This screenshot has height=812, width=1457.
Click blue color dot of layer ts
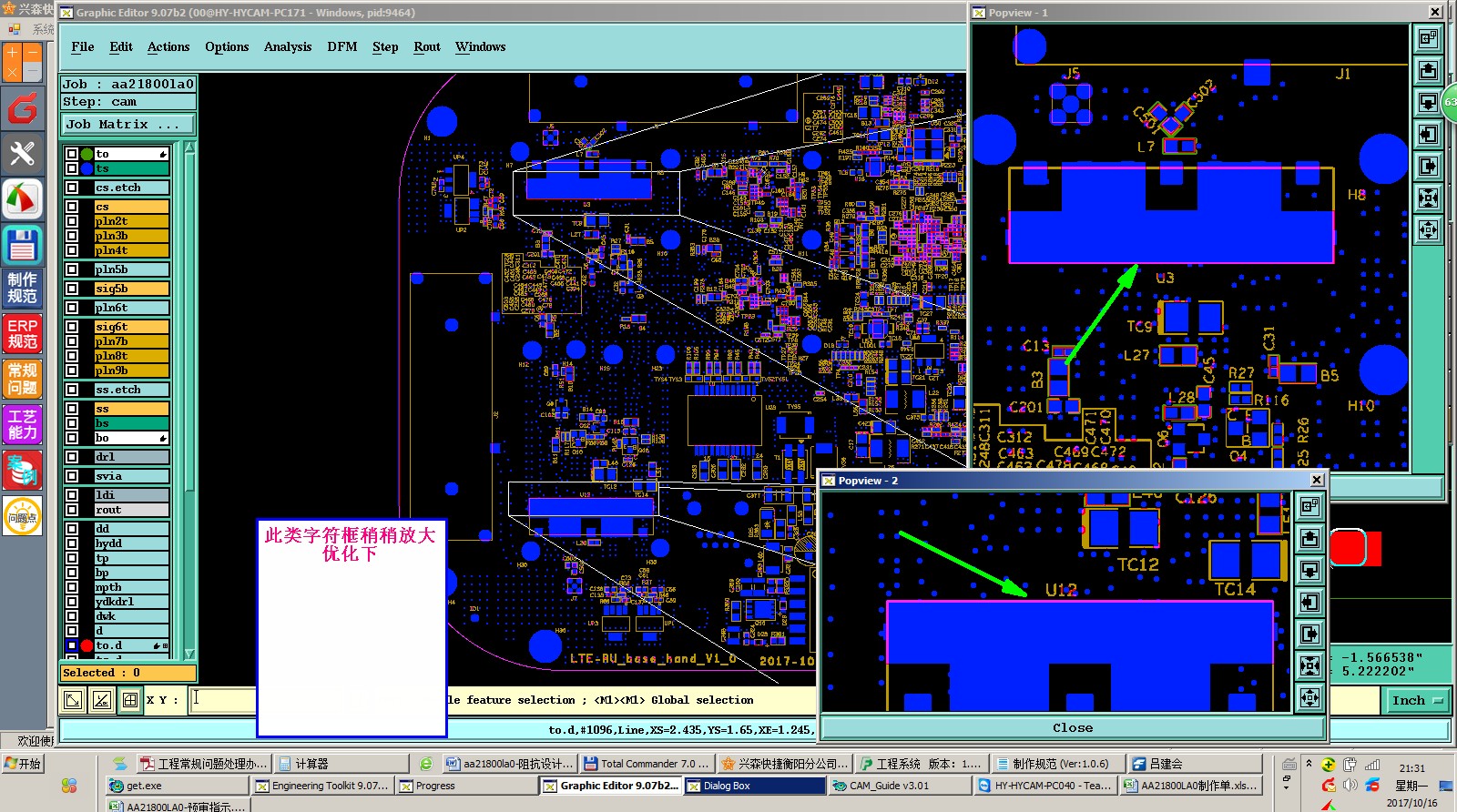pyautogui.click(x=87, y=168)
